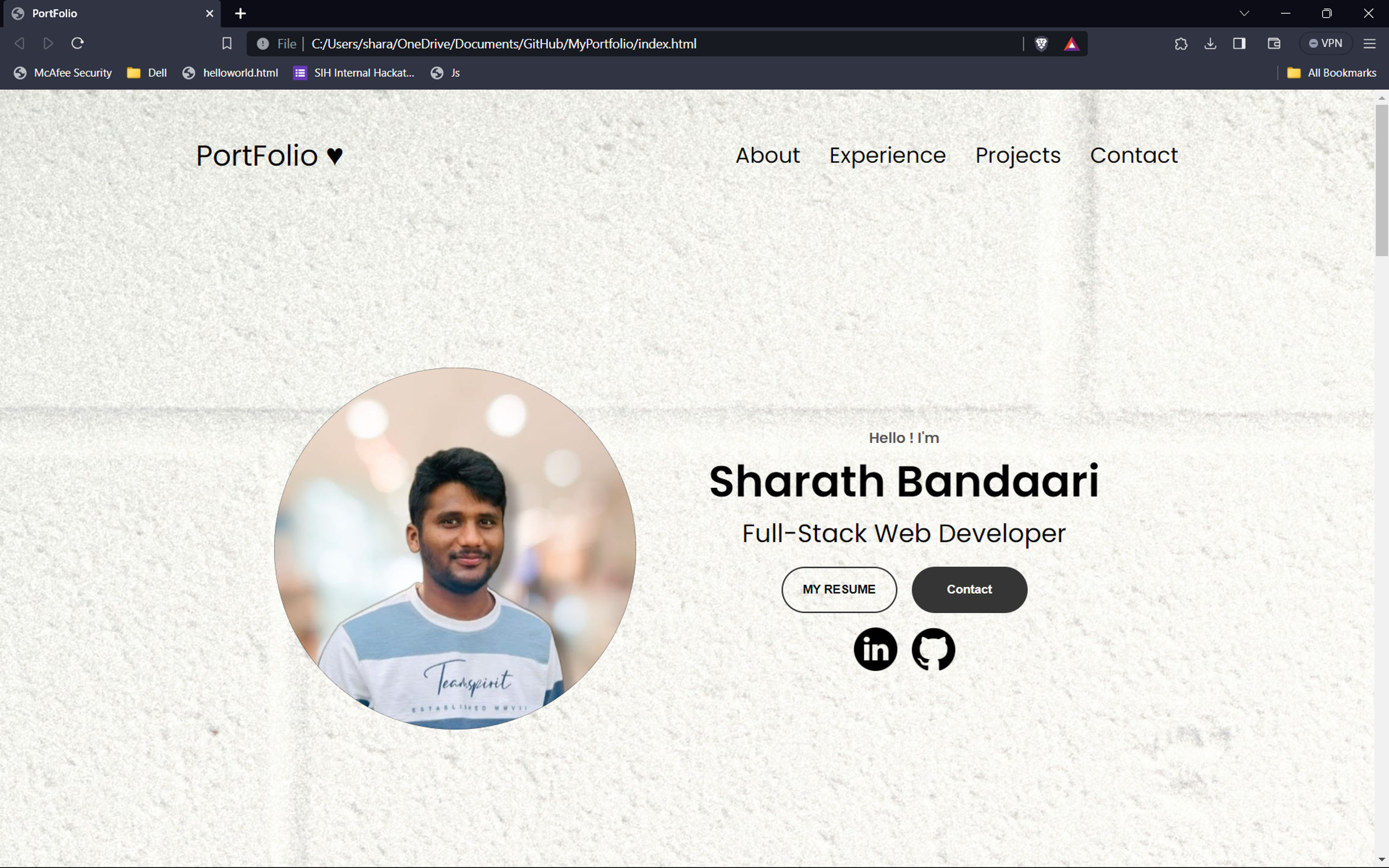Click the circular profile photo

coord(455,548)
